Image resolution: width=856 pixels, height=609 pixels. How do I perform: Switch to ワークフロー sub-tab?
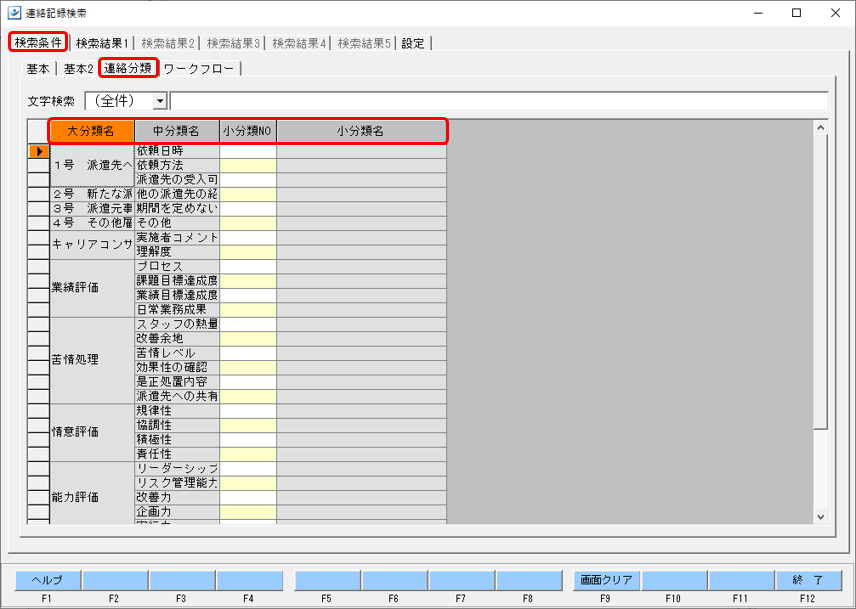(x=199, y=69)
